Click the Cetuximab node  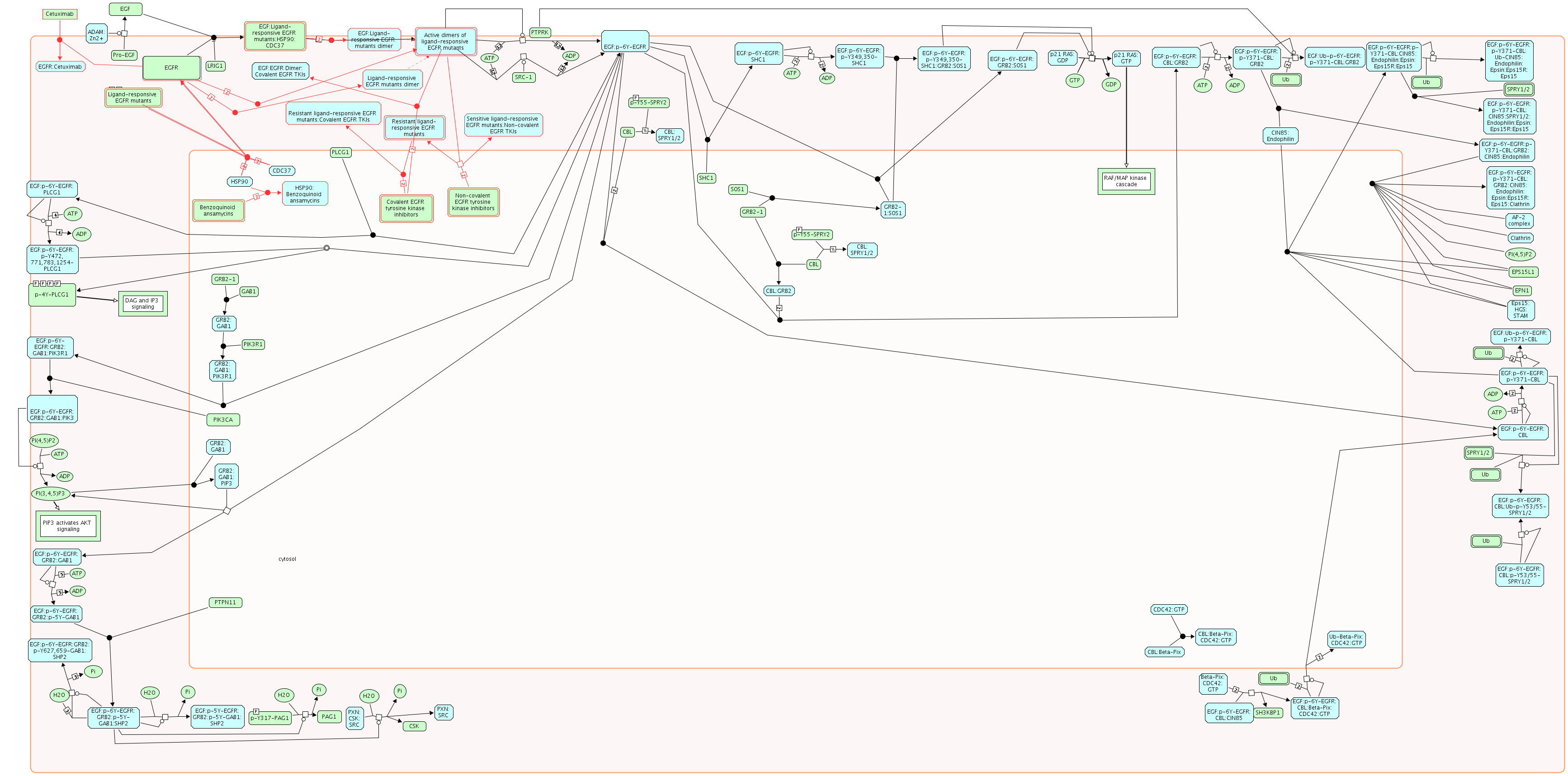pos(60,14)
